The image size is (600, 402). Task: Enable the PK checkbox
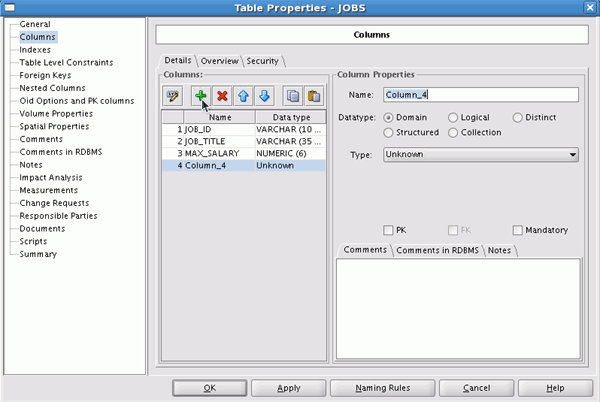388,230
